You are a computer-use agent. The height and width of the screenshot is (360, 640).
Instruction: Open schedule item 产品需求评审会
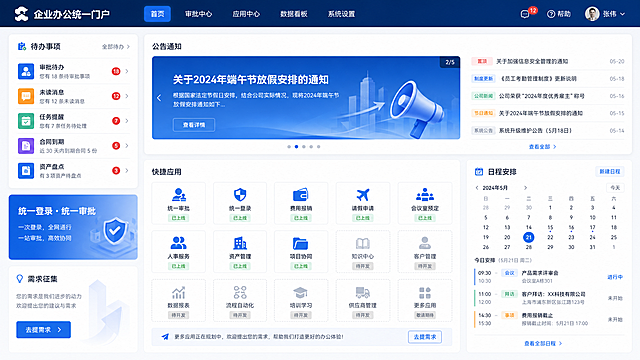point(549,277)
